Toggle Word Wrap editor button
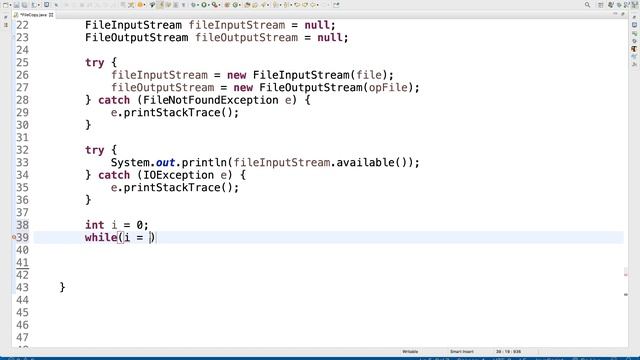Screen dimensions: 640x360 pos(168,5)
